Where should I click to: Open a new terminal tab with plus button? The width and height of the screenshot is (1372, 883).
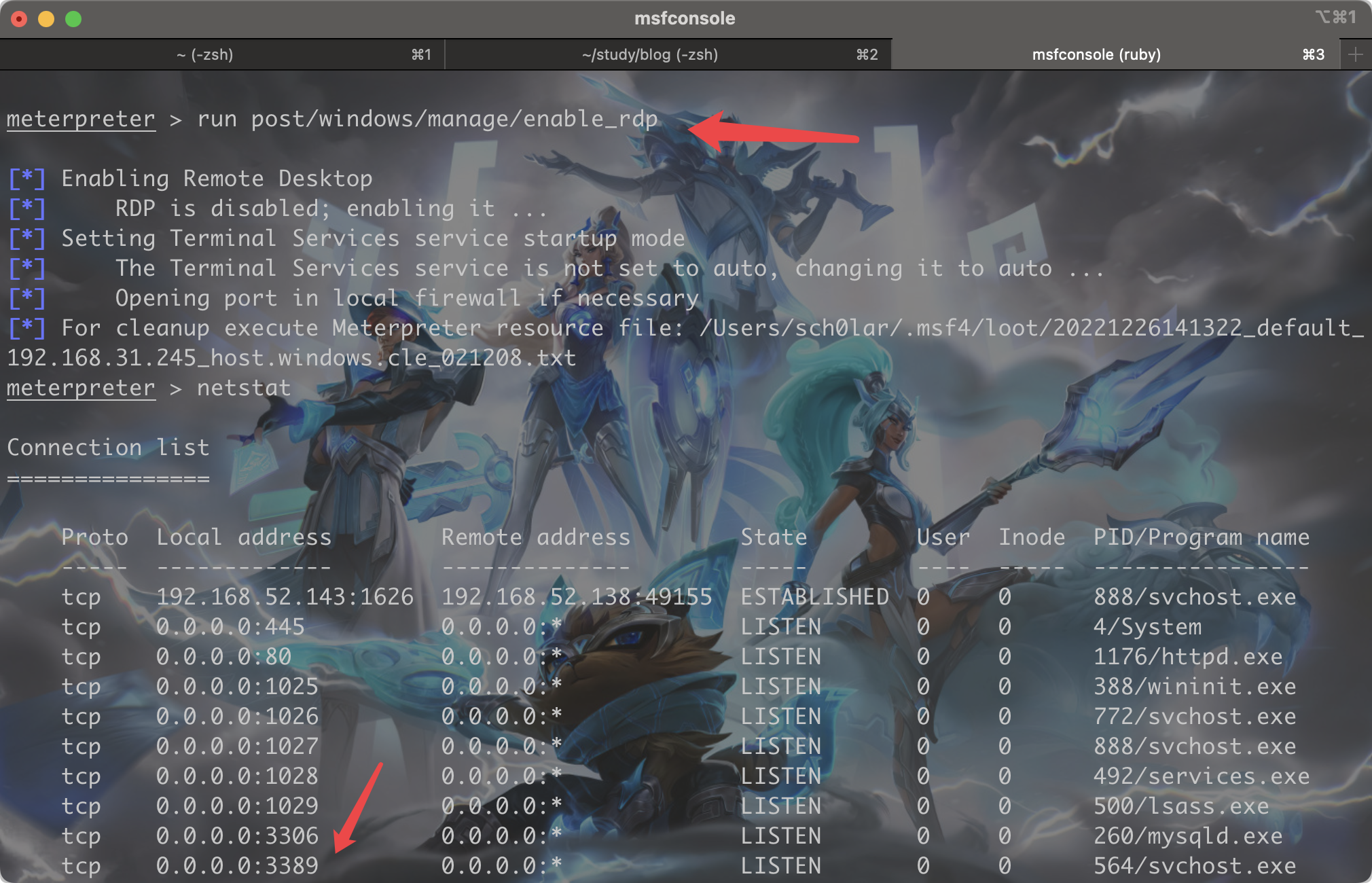coord(1355,54)
